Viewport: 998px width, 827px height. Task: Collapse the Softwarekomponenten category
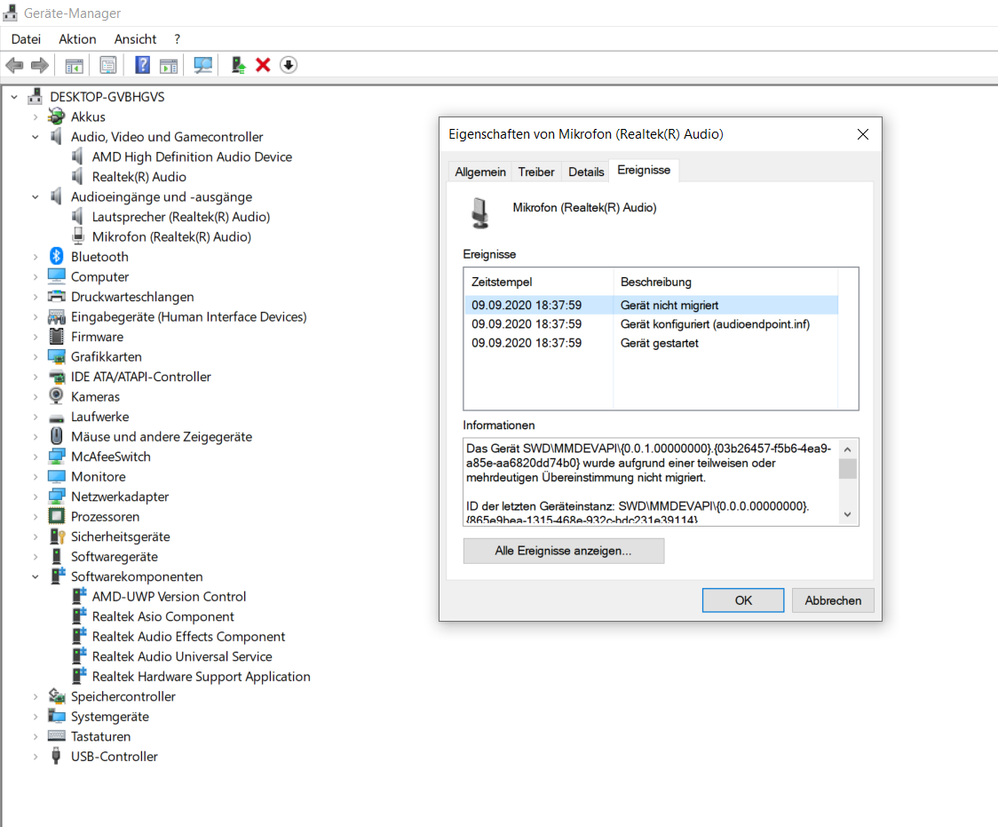tap(36, 577)
